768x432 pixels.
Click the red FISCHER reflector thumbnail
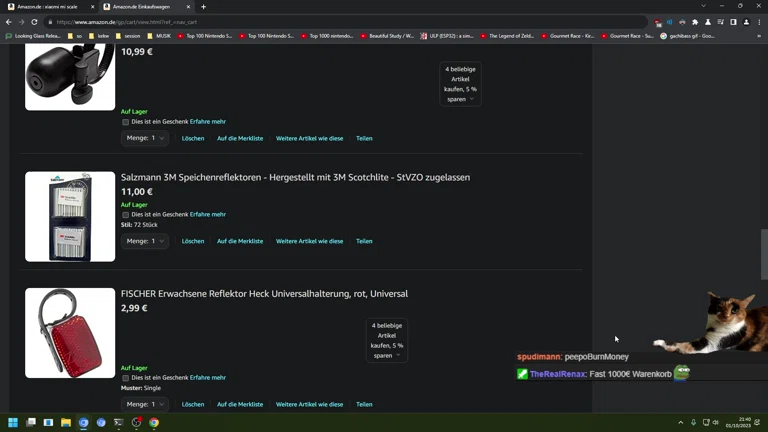coord(70,333)
